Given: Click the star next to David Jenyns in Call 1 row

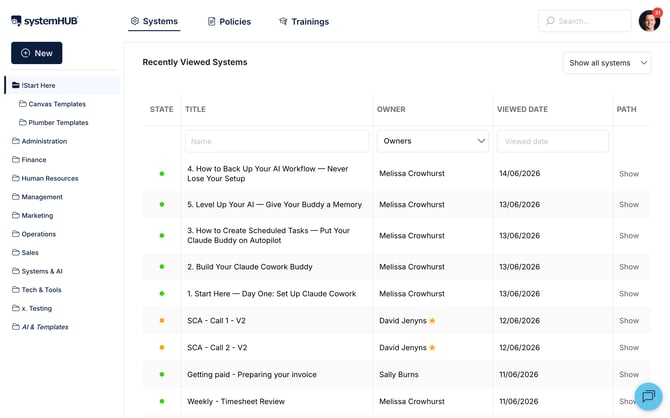Looking at the screenshot, I should [432, 321].
